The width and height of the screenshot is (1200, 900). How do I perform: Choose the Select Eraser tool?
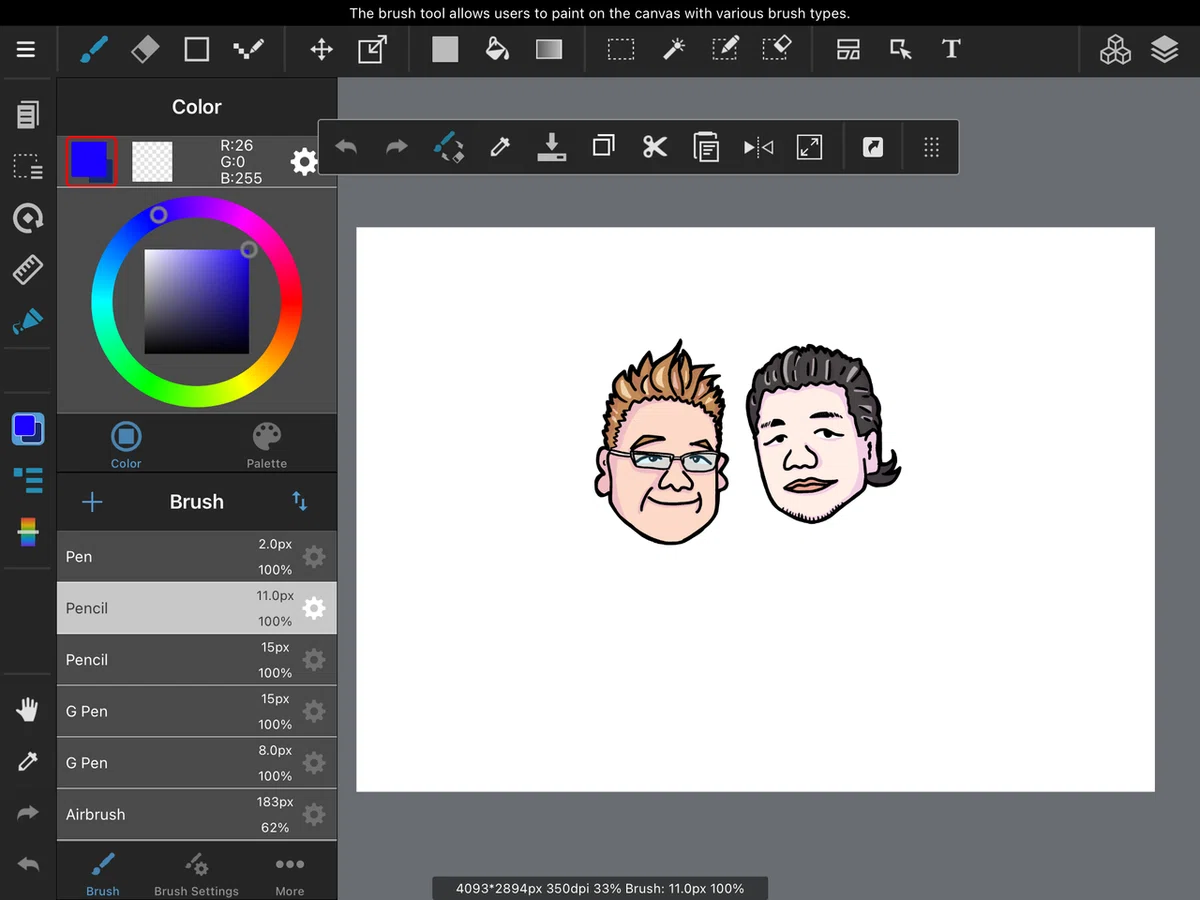(x=777, y=49)
